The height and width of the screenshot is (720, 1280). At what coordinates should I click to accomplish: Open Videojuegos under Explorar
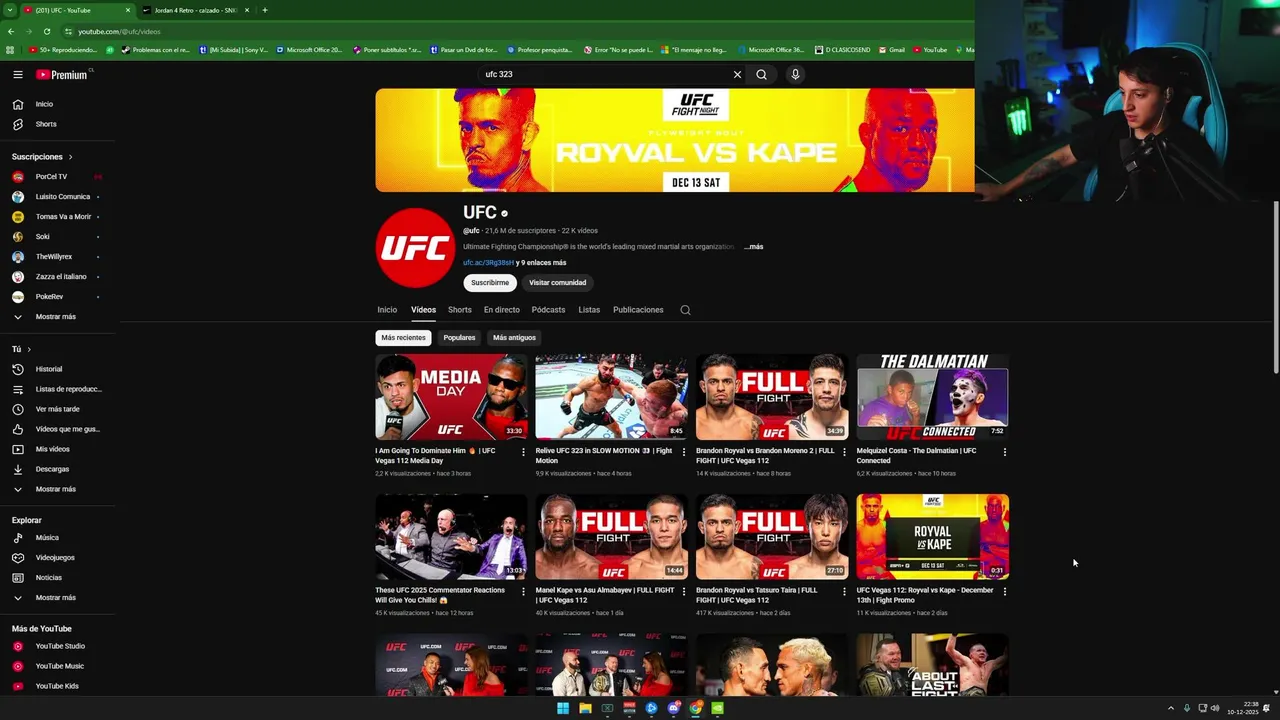(x=55, y=558)
